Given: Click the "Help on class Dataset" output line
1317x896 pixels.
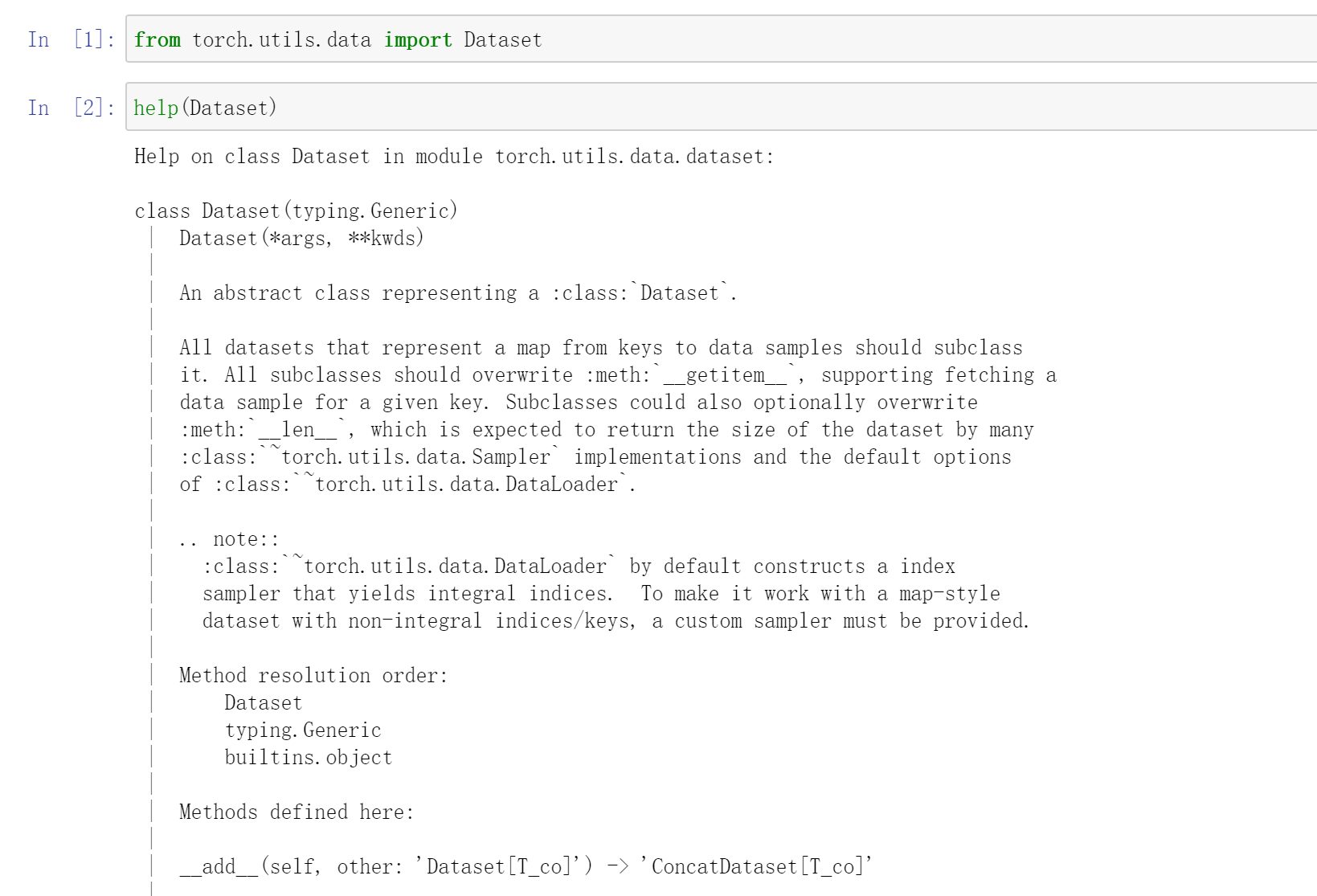Looking at the screenshot, I should click(453, 157).
